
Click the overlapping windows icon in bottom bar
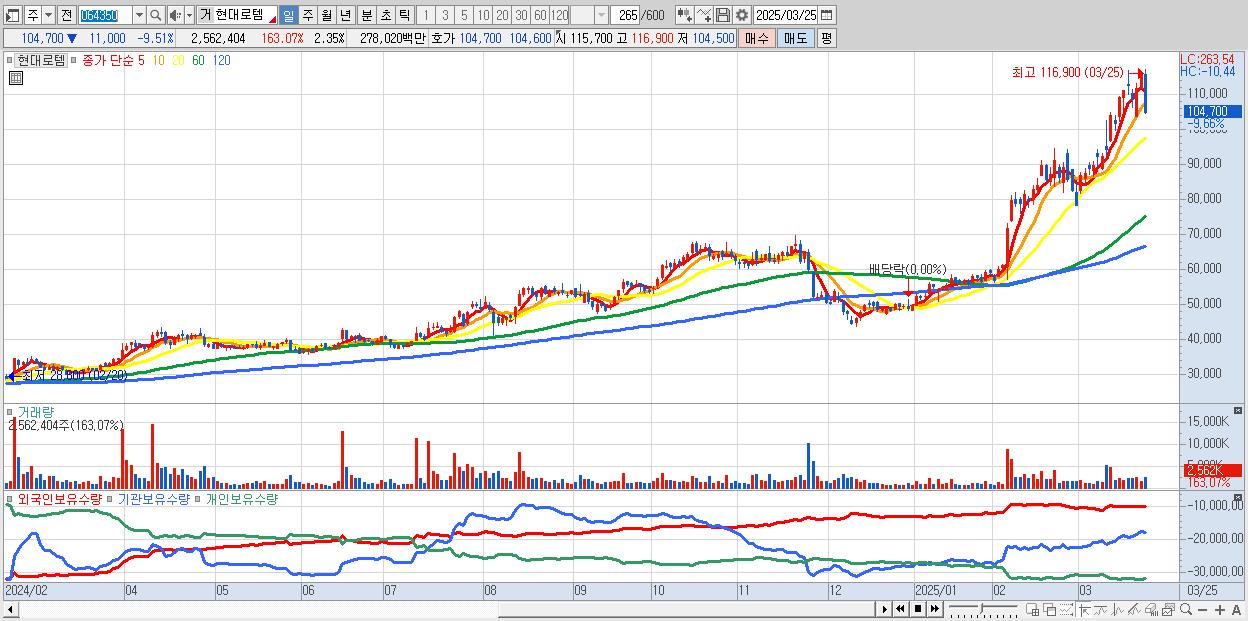[x=1049, y=610]
